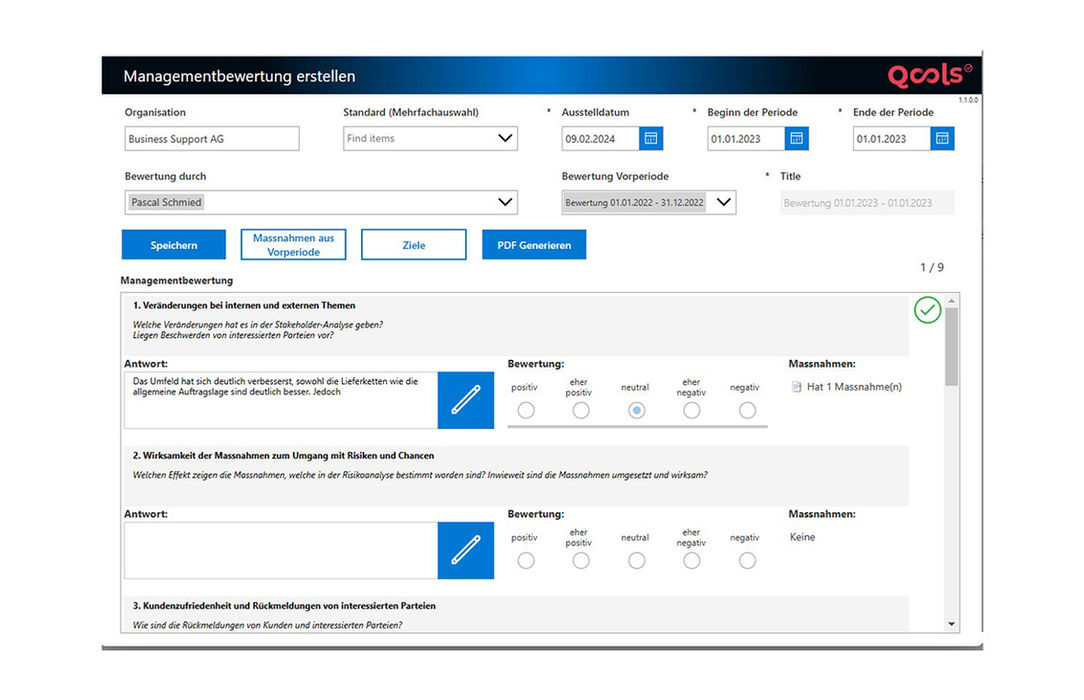Click the Speichern button

(x=174, y=245)
